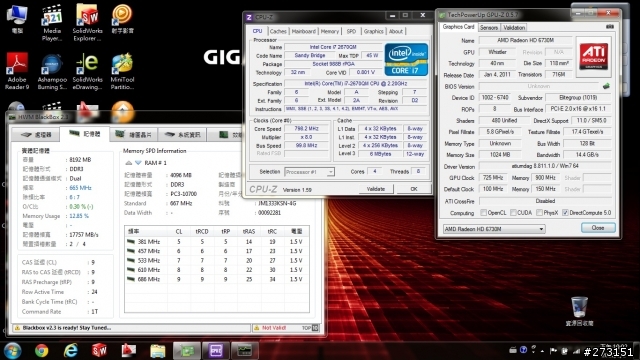The width and height of the screenshot is (640, 360).
Task: Open Windows Explorer folder in taskbar
Action: coord(158,350)
